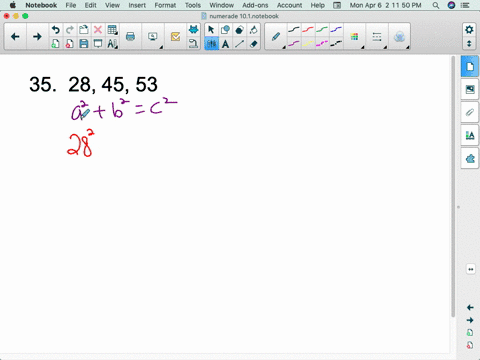The width and height of the screenshot is (480, 360).
Task: Select the Text tool
Action: click(x=225, y=44)
